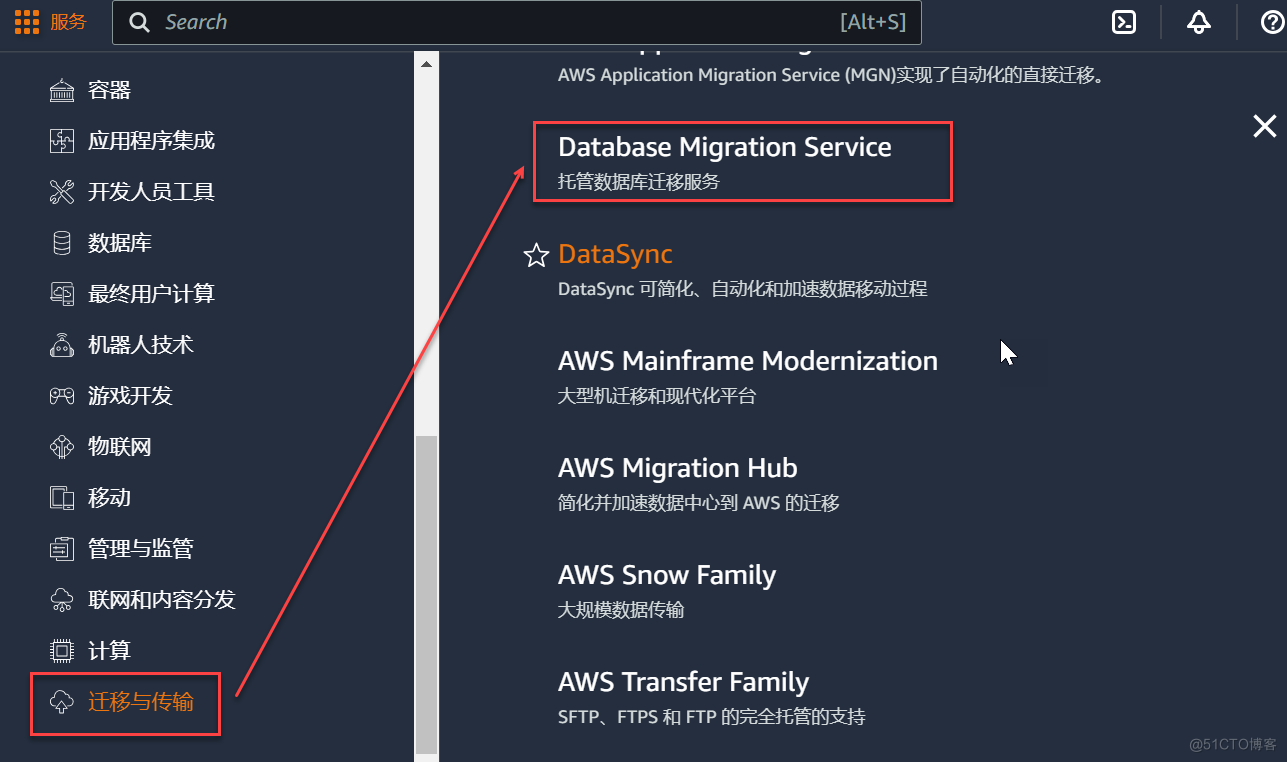Click the AWS Application Migration Service description
The width and height of the screenshot is (1287, 762).
[x=831, y=75]
